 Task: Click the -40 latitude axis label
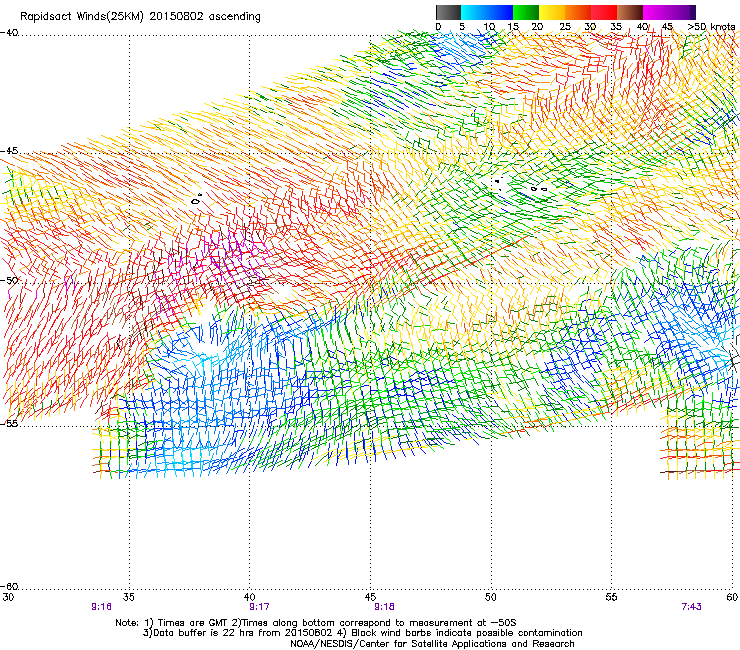(x=9, y=33)
